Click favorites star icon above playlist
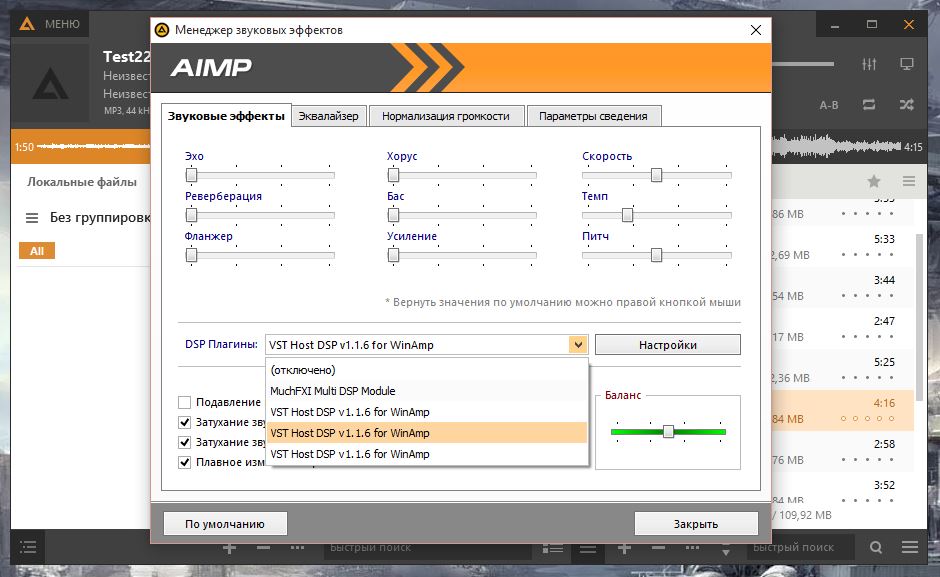 click(873, 181)
